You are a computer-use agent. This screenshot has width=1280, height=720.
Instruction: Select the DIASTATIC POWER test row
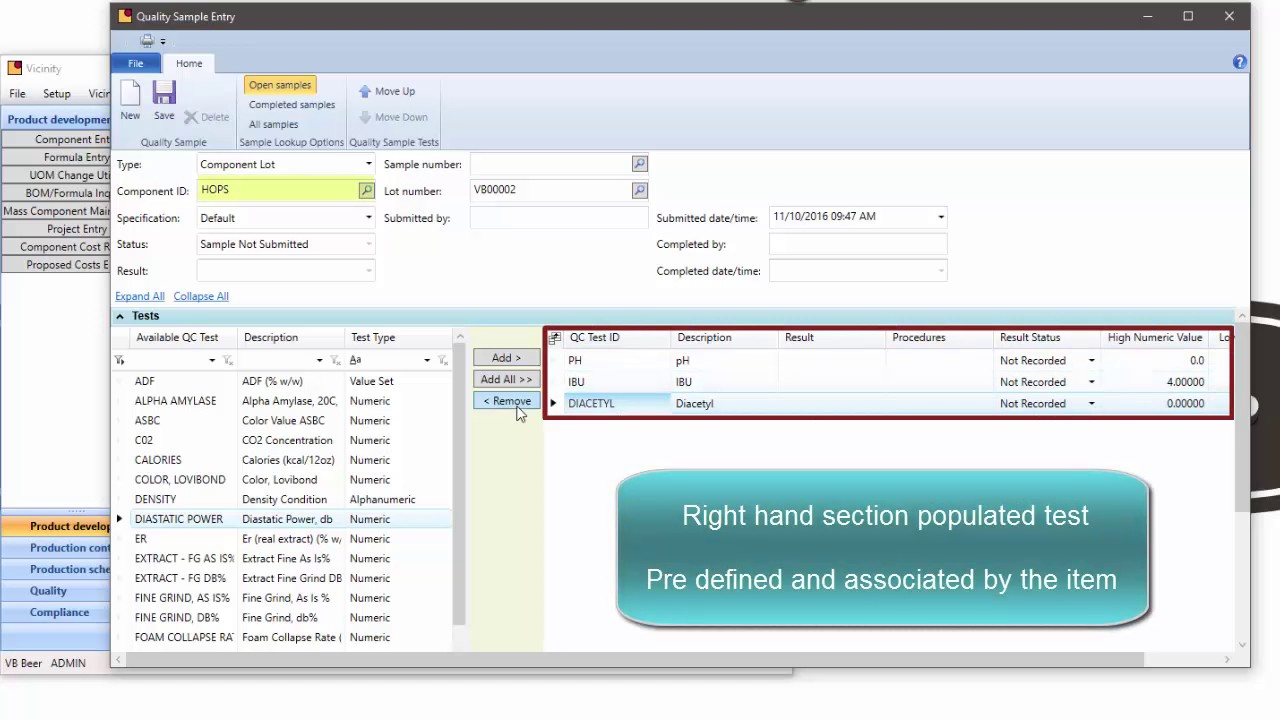pyautogui.click(x=282, y=519)
